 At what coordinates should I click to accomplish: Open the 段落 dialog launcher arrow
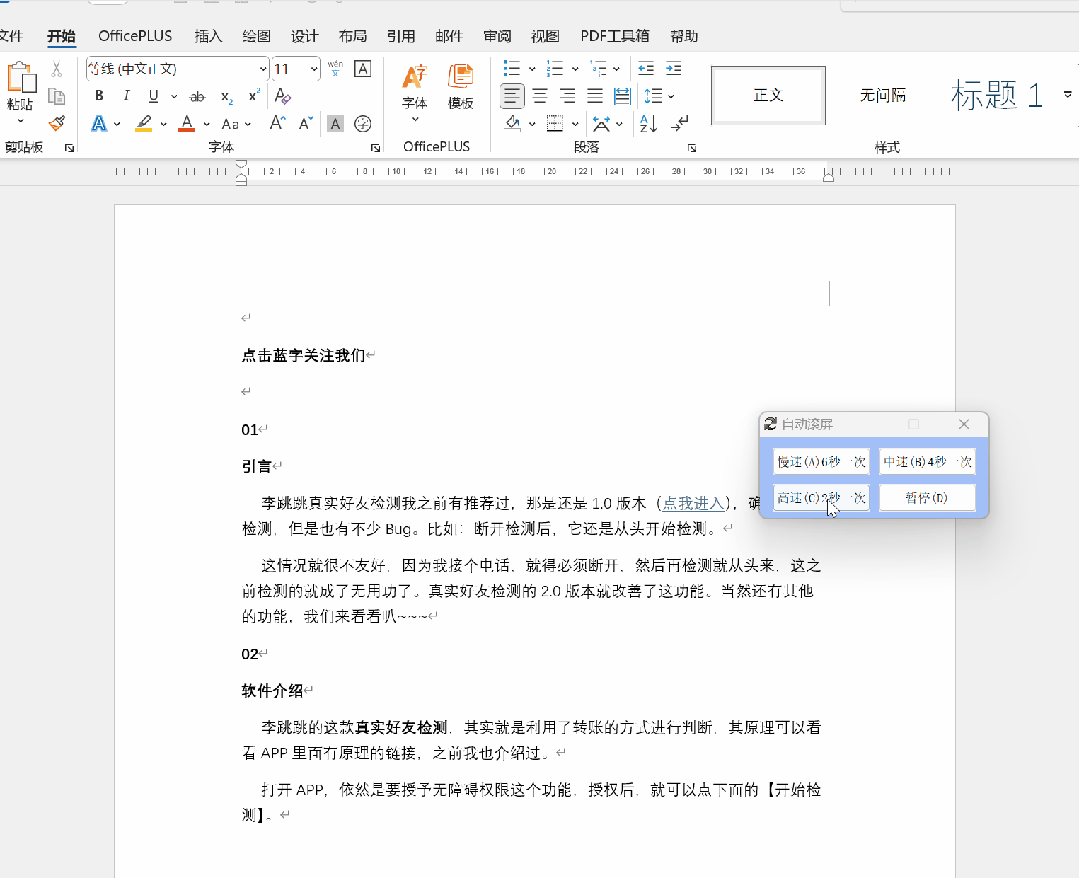tap(691, 146)
